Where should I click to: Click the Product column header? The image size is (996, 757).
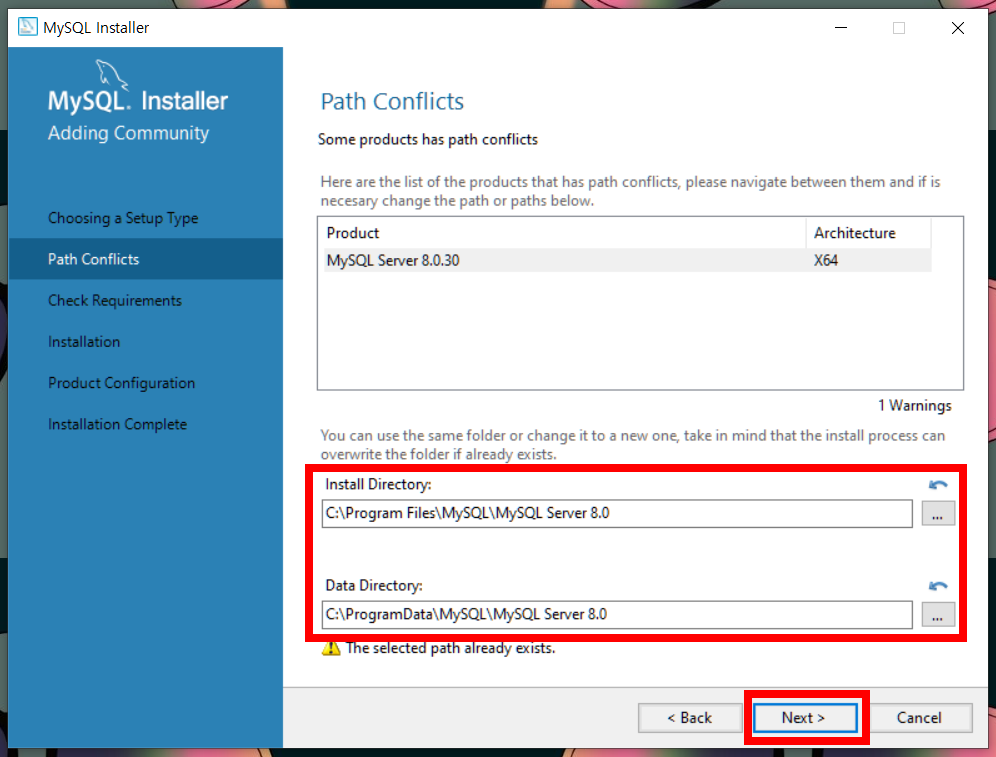click(x=564, y=233)
